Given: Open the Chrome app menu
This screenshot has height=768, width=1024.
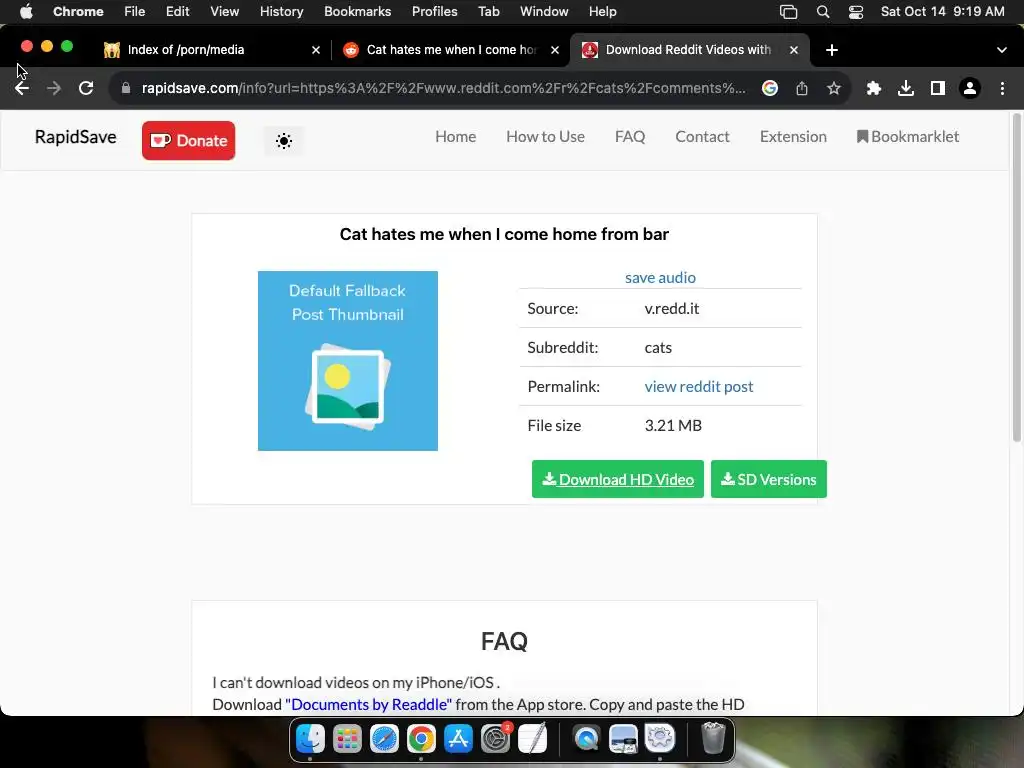Looking at the screenshot, I should point(78,12).
